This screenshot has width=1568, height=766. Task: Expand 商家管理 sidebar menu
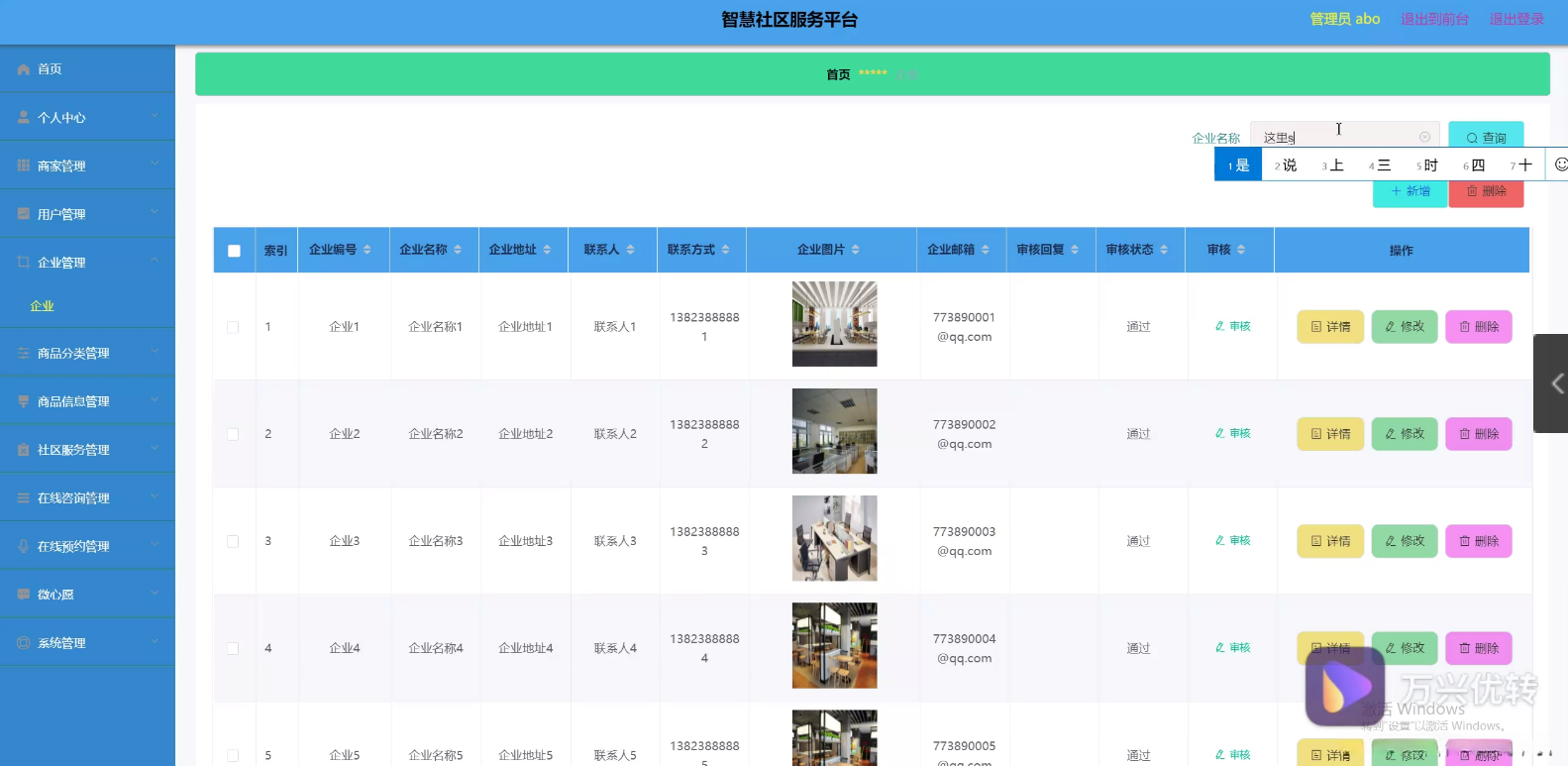87,165
